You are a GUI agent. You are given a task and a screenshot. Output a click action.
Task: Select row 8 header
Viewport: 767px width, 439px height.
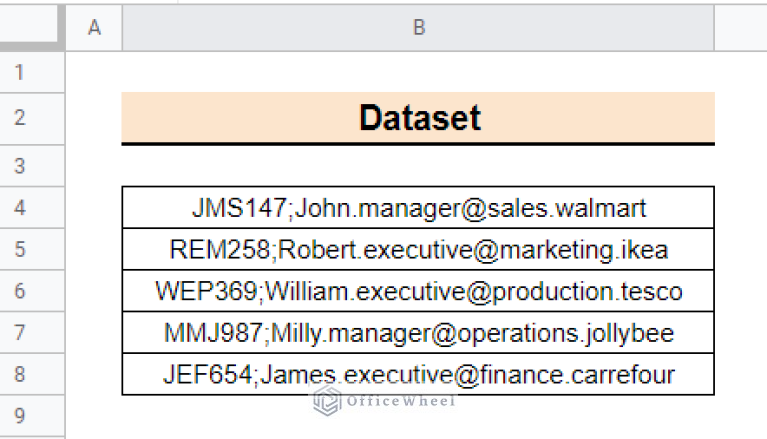32,374
